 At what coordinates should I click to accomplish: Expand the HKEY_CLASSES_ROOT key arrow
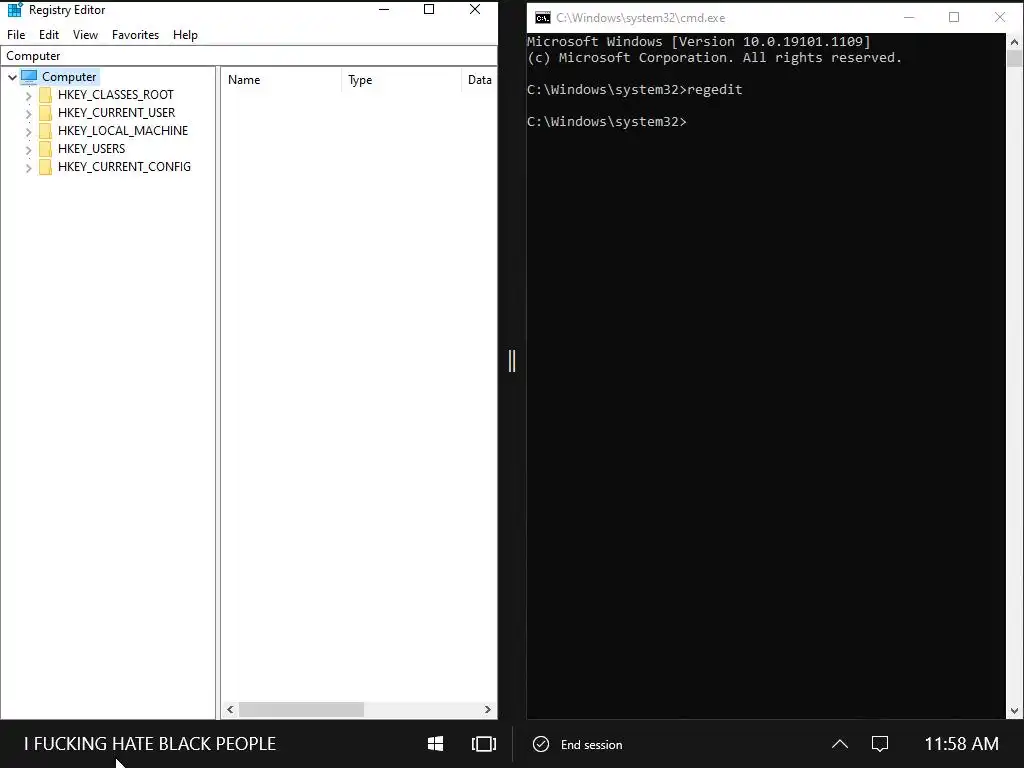tap(28, 95)
